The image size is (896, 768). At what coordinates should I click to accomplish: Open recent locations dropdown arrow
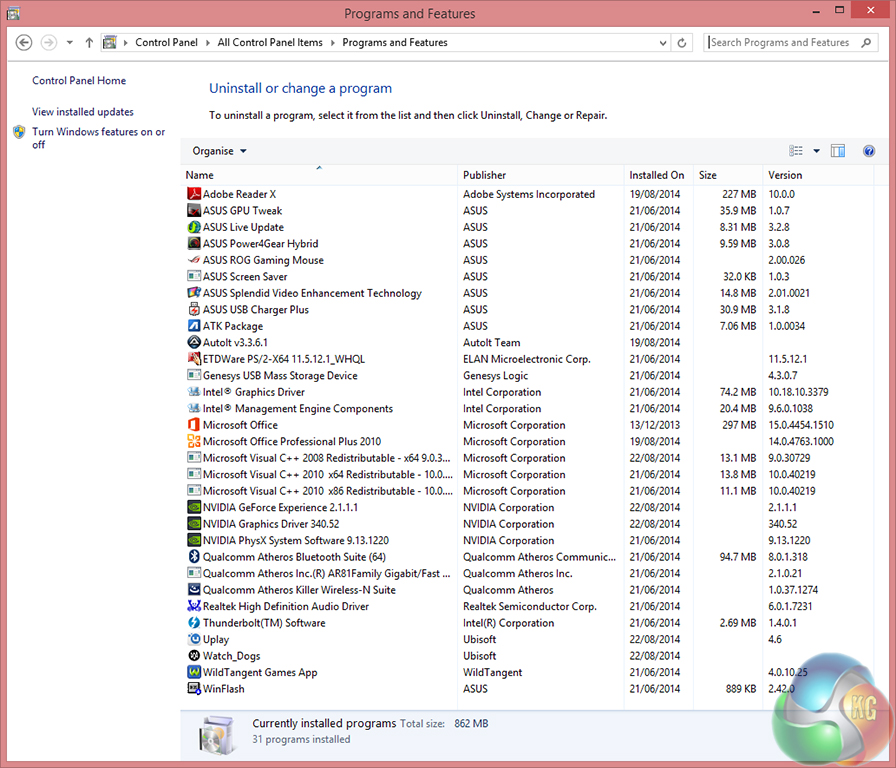click(x=70, y=43)
